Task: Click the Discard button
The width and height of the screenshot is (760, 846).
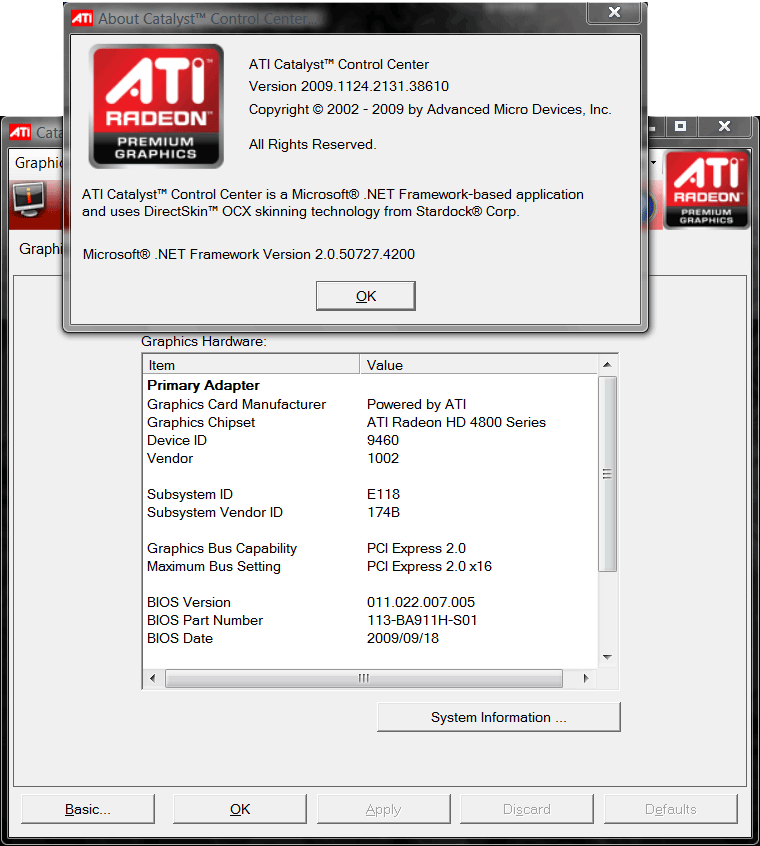Action: (526, 809)
